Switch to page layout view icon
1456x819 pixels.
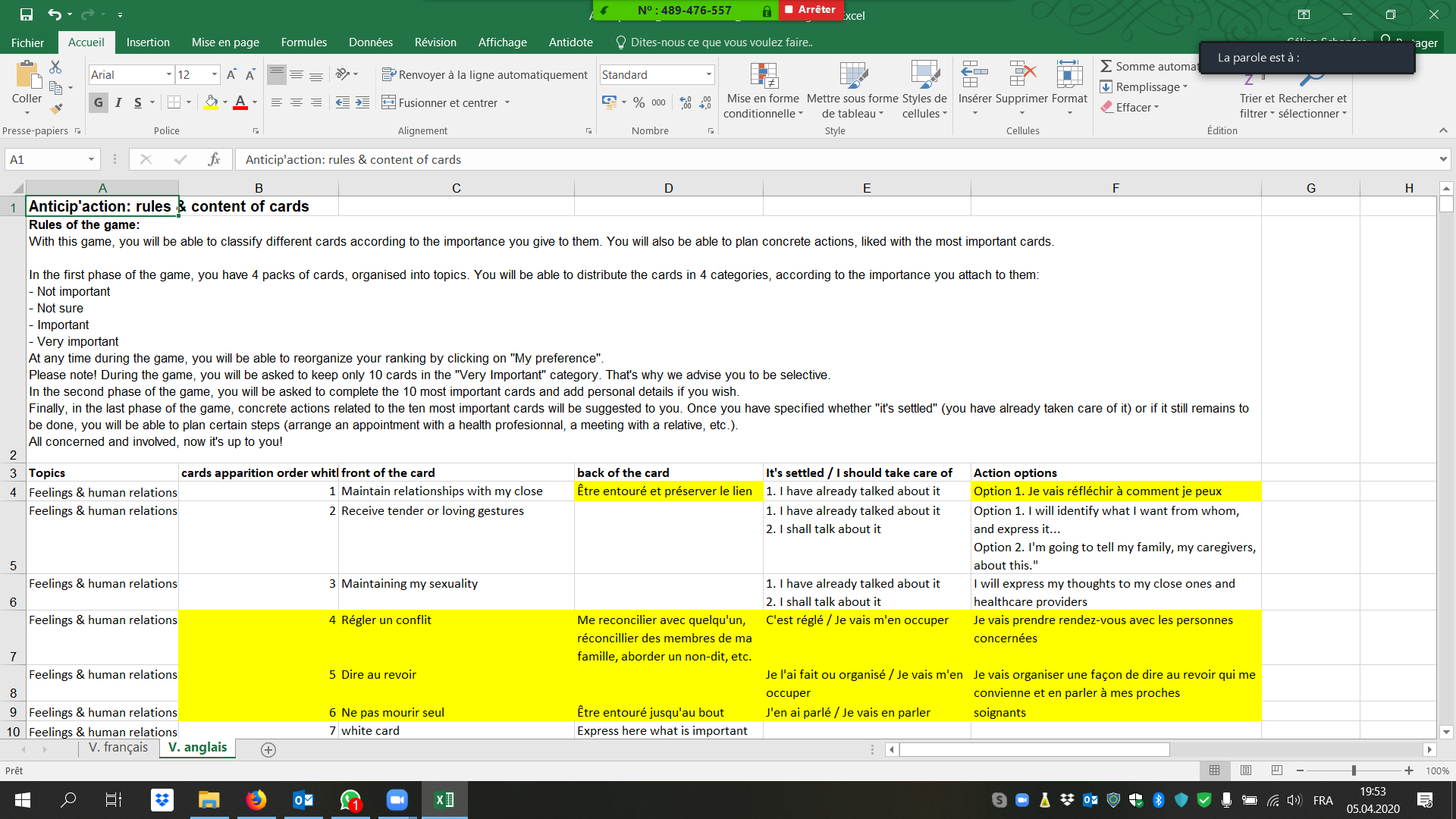click(x=1246, y=770)
